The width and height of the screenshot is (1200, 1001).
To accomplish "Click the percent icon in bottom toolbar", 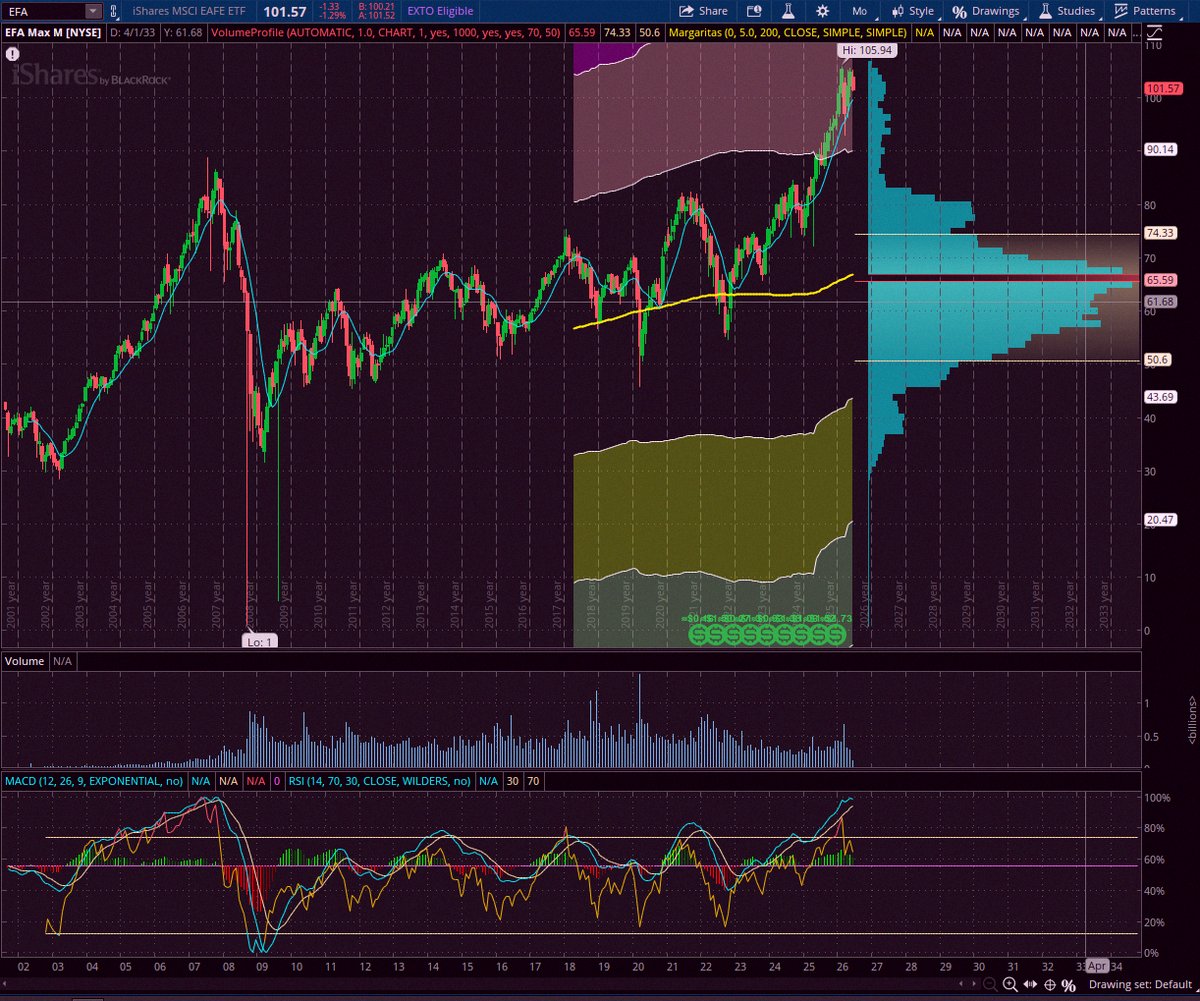I will (x=1068, y=985).
